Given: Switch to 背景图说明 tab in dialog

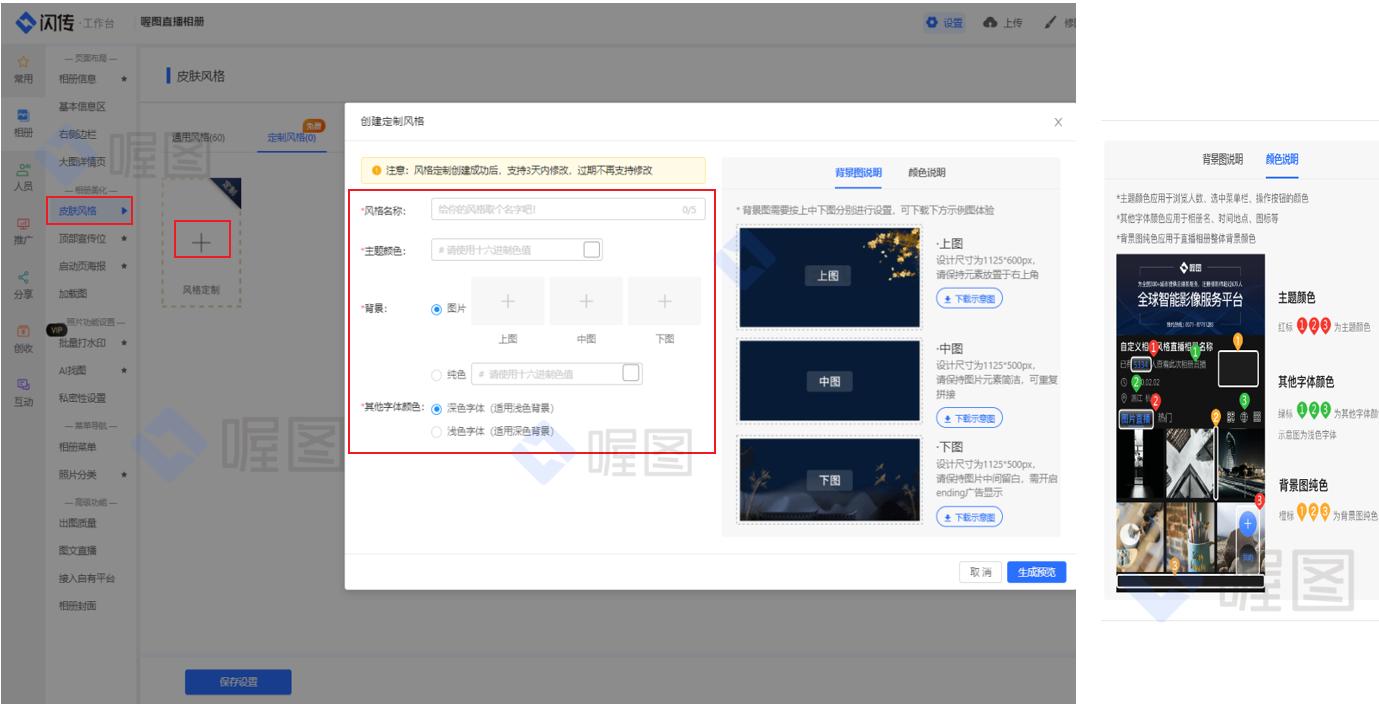Looking at the screenshot, I should 858,172.
